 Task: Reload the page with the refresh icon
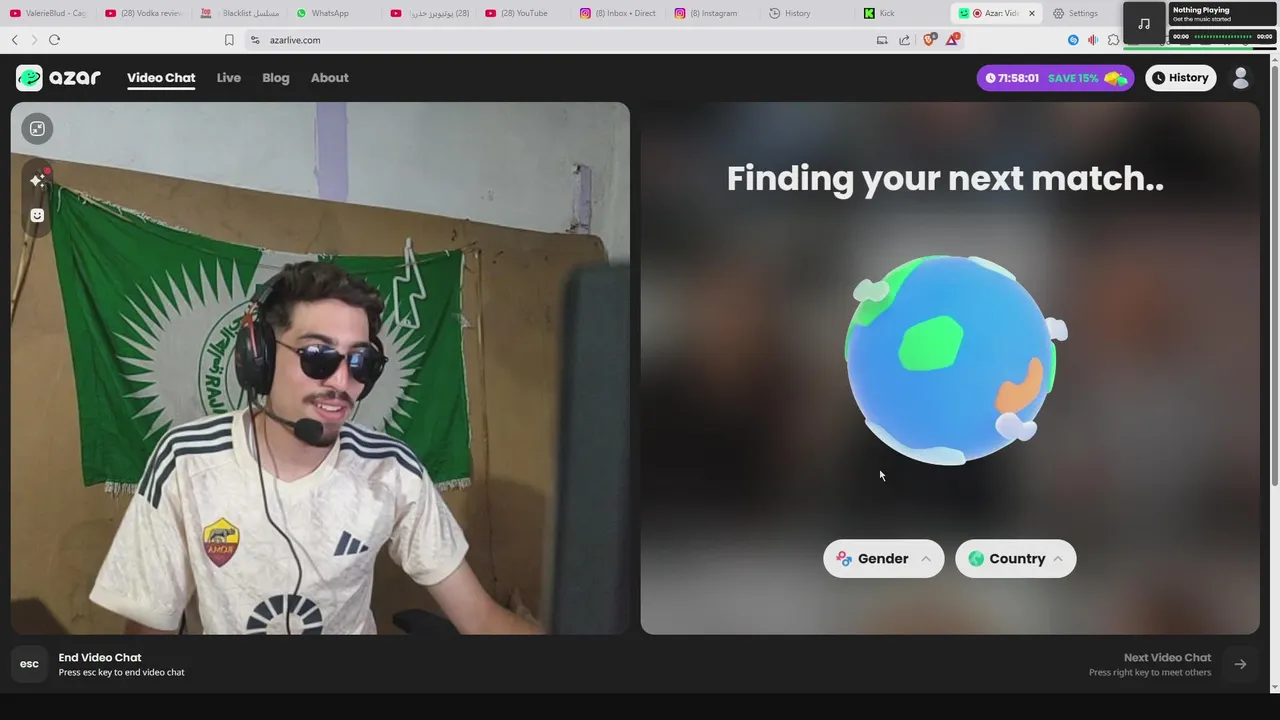(54, 40)
